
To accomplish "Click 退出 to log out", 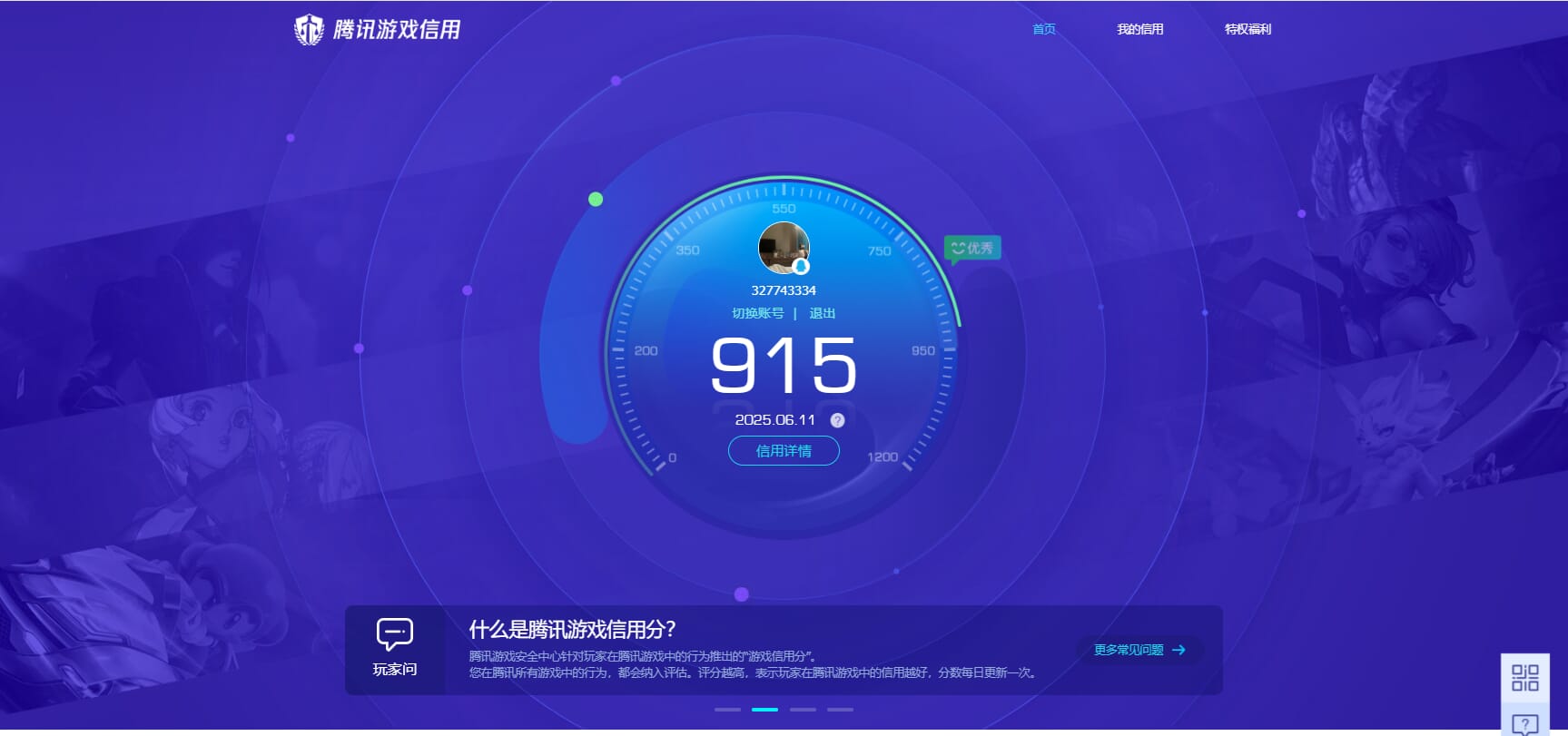I will click(x=823, y=313).
